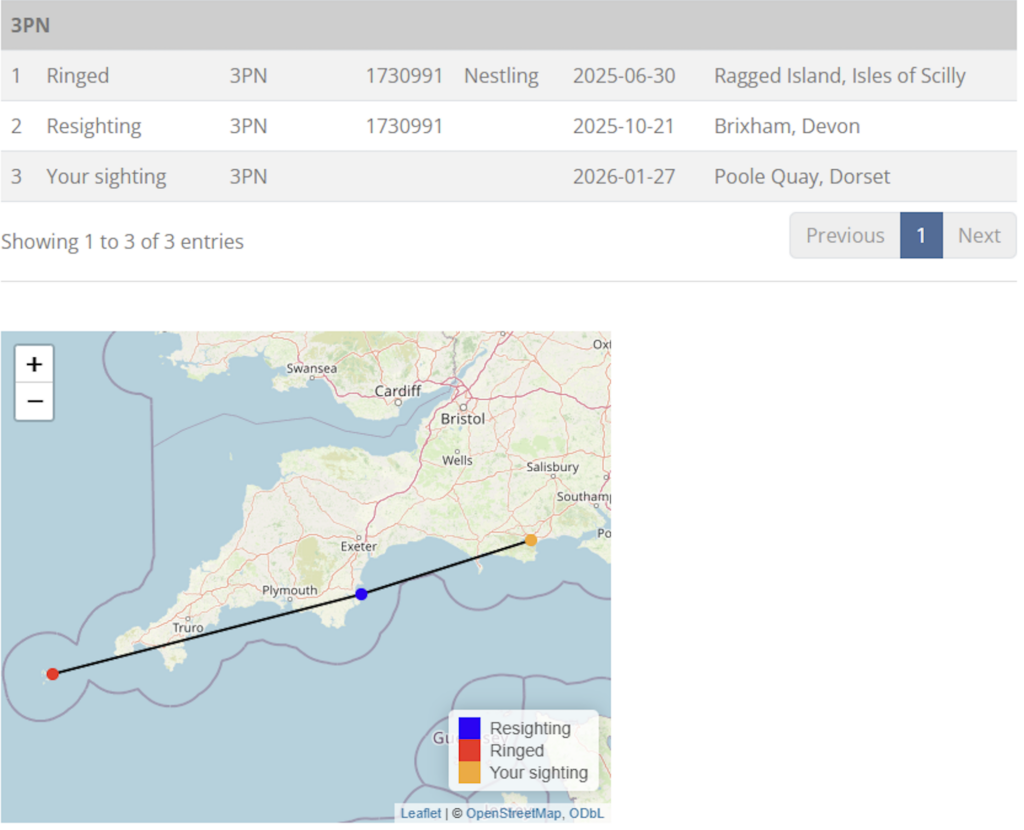Viewport: 1024px width, 830px height.
Task: Open the OpenStreetMap attribution link
Action: pyautogui.click(x=514, y=813)
